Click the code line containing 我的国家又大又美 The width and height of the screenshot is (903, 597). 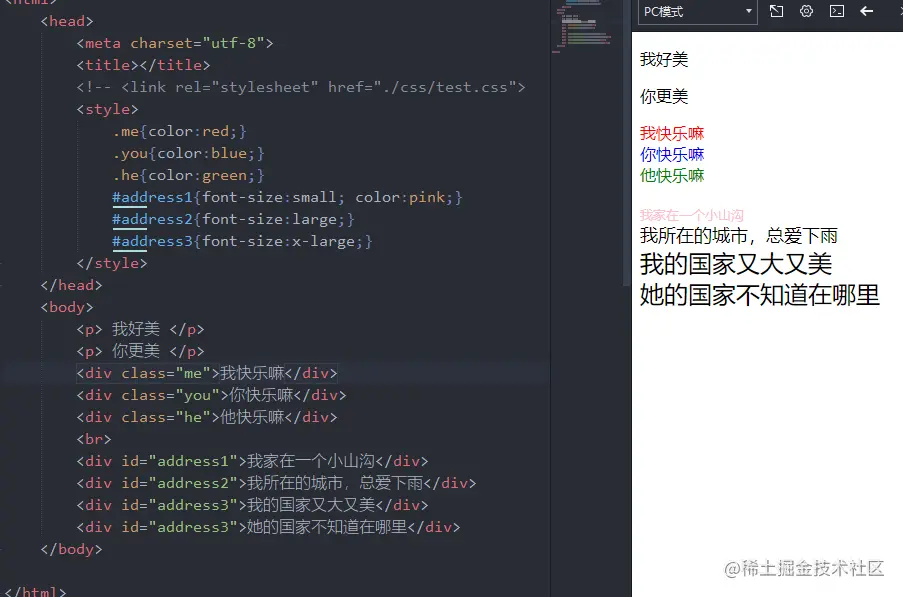[x=252, y=505]
